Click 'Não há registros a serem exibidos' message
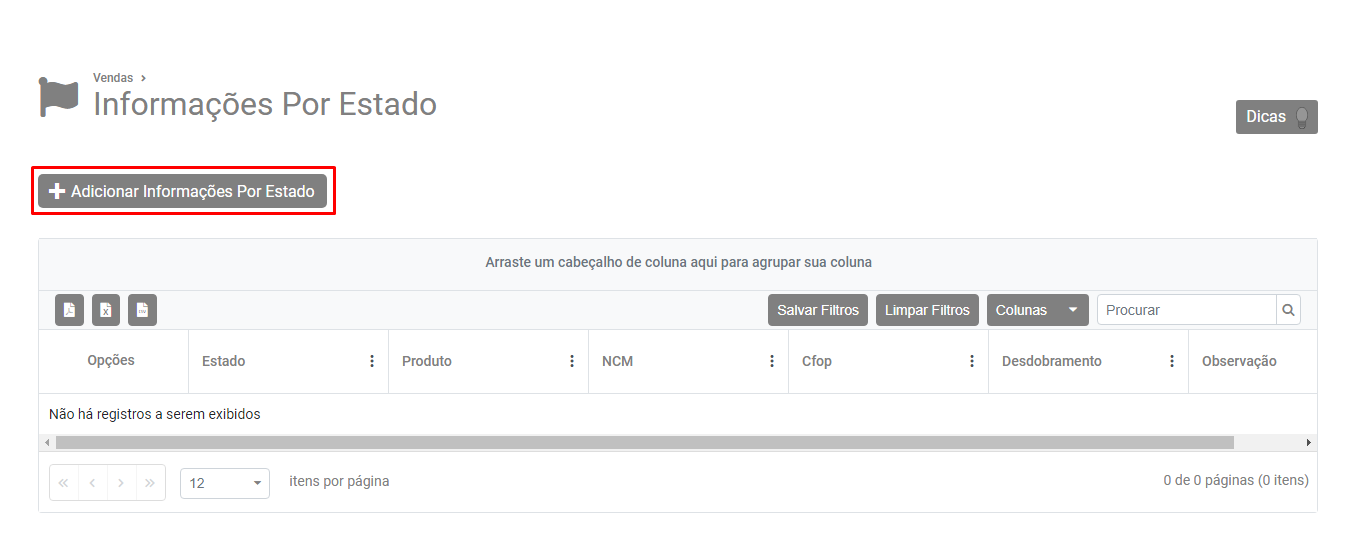Screen dimensions: 1353x539 pyautogui.click(x=155, y=414)
